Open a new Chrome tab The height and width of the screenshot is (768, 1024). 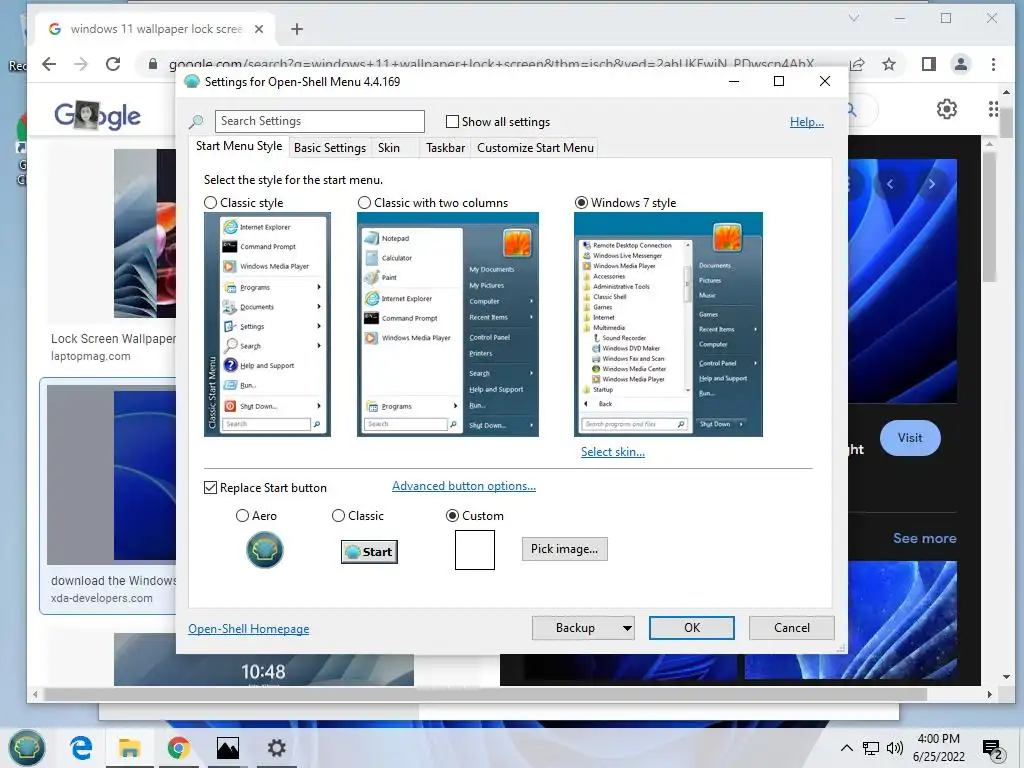pos(297,29)
